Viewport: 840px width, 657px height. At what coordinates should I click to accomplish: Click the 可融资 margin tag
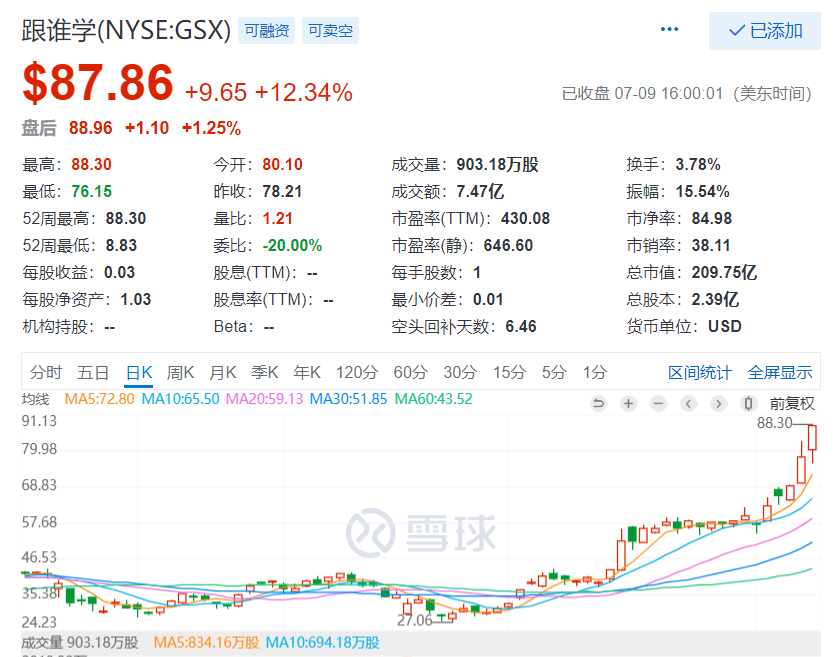(x=267, y=31)
